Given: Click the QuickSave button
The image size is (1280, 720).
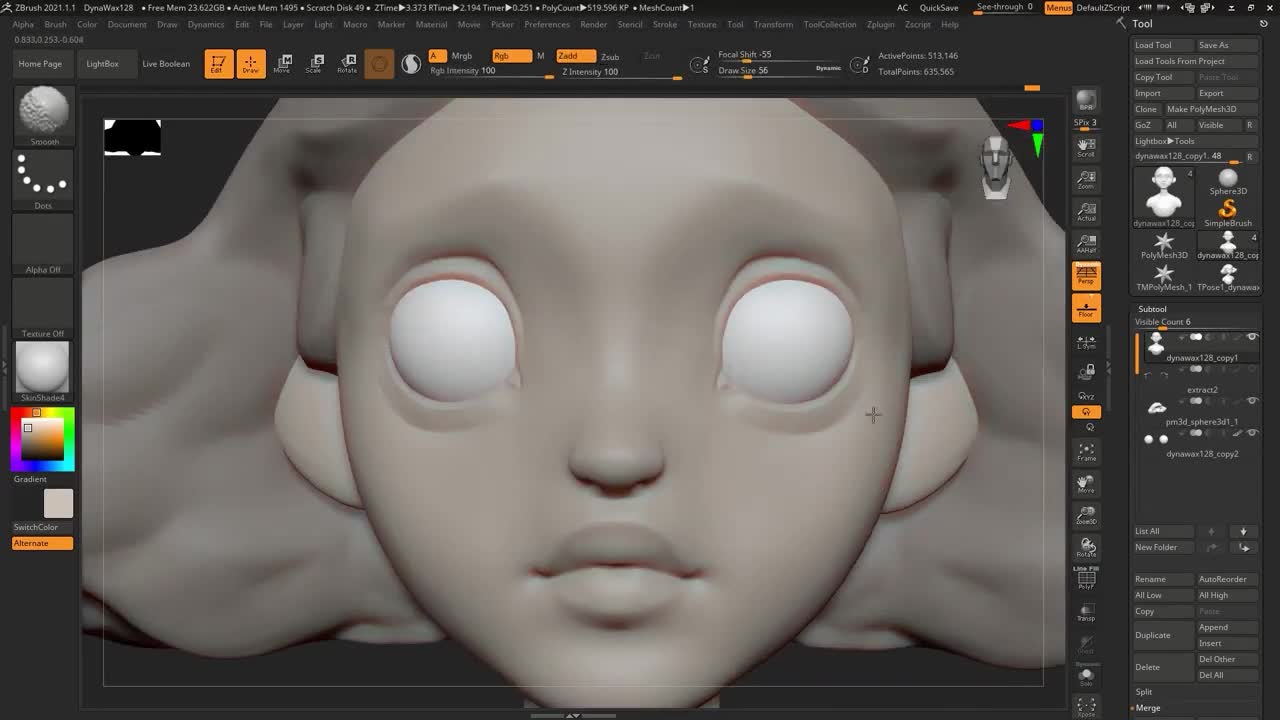Looking at the screenshot, I should (939, 8).
